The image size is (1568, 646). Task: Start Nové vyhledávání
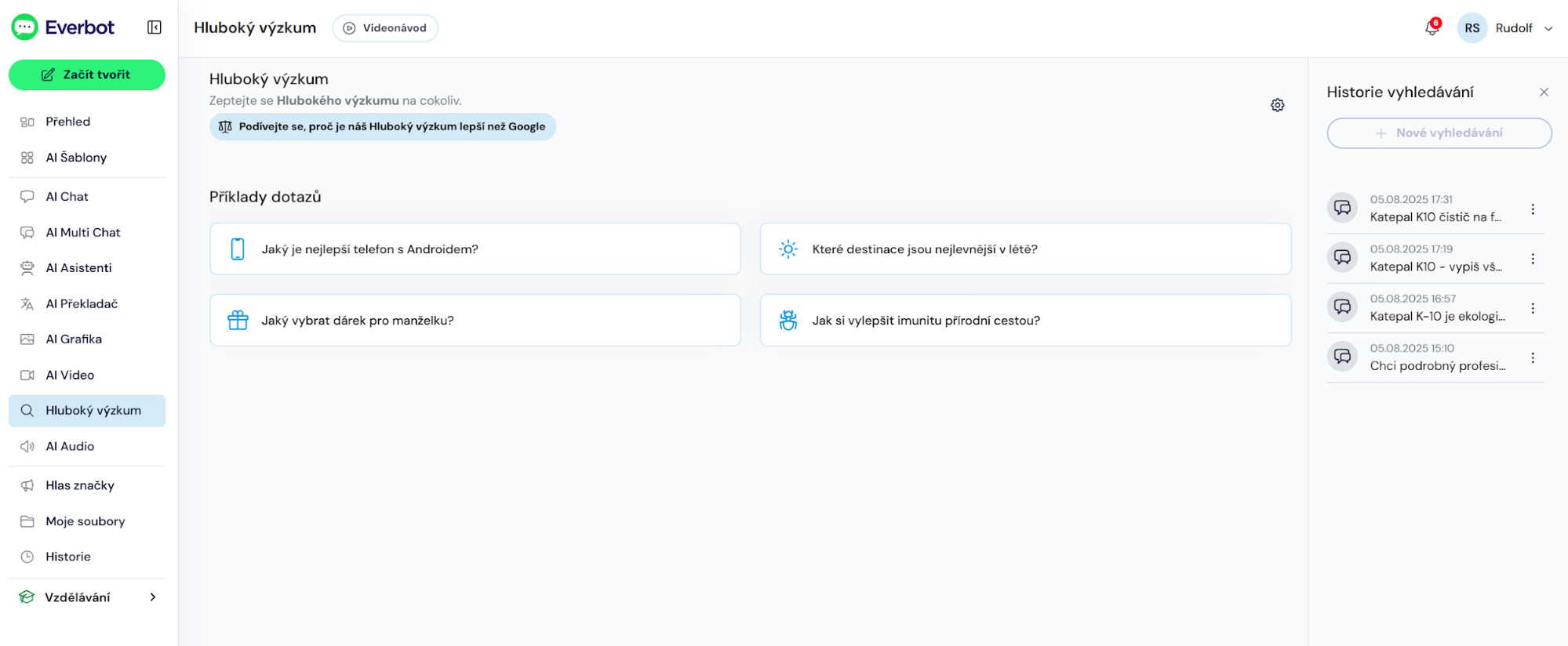pos(1439,133)
